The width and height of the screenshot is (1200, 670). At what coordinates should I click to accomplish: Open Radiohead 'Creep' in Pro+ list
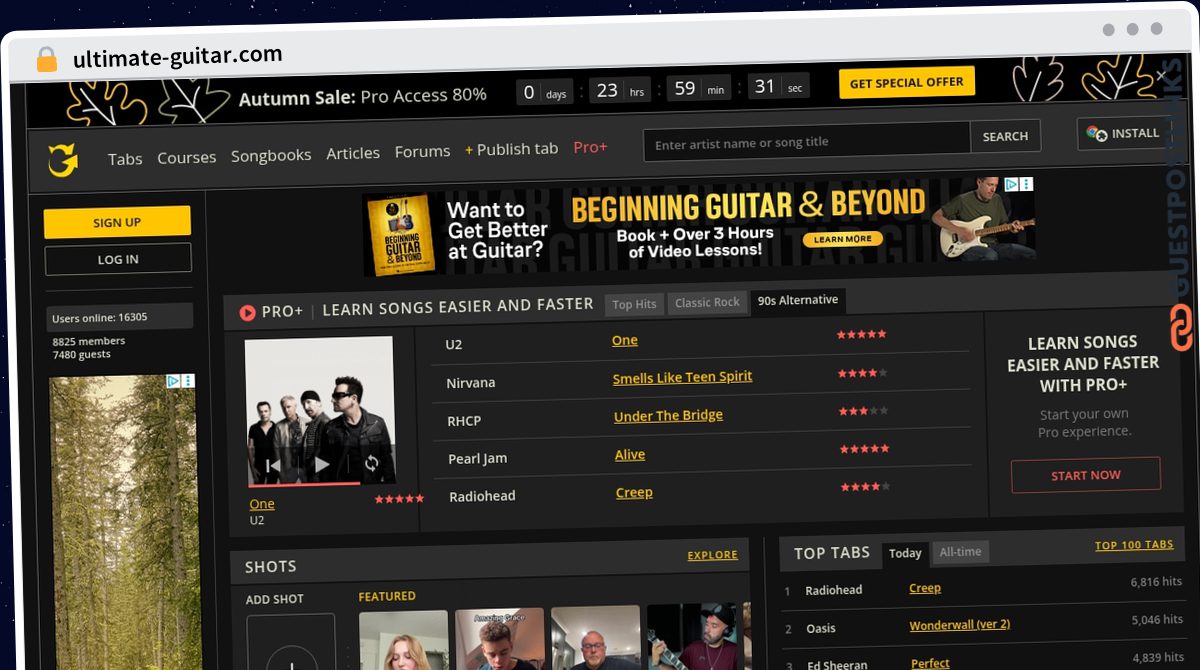coord(634,492)
